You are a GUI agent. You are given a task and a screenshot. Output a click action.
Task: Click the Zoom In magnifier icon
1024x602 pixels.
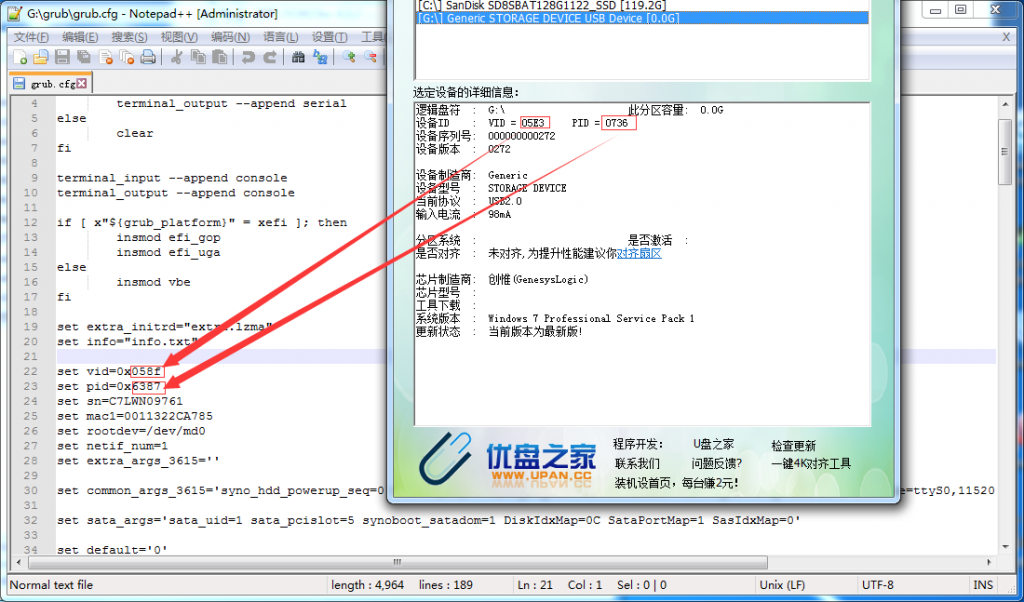[x=349, y=57]
